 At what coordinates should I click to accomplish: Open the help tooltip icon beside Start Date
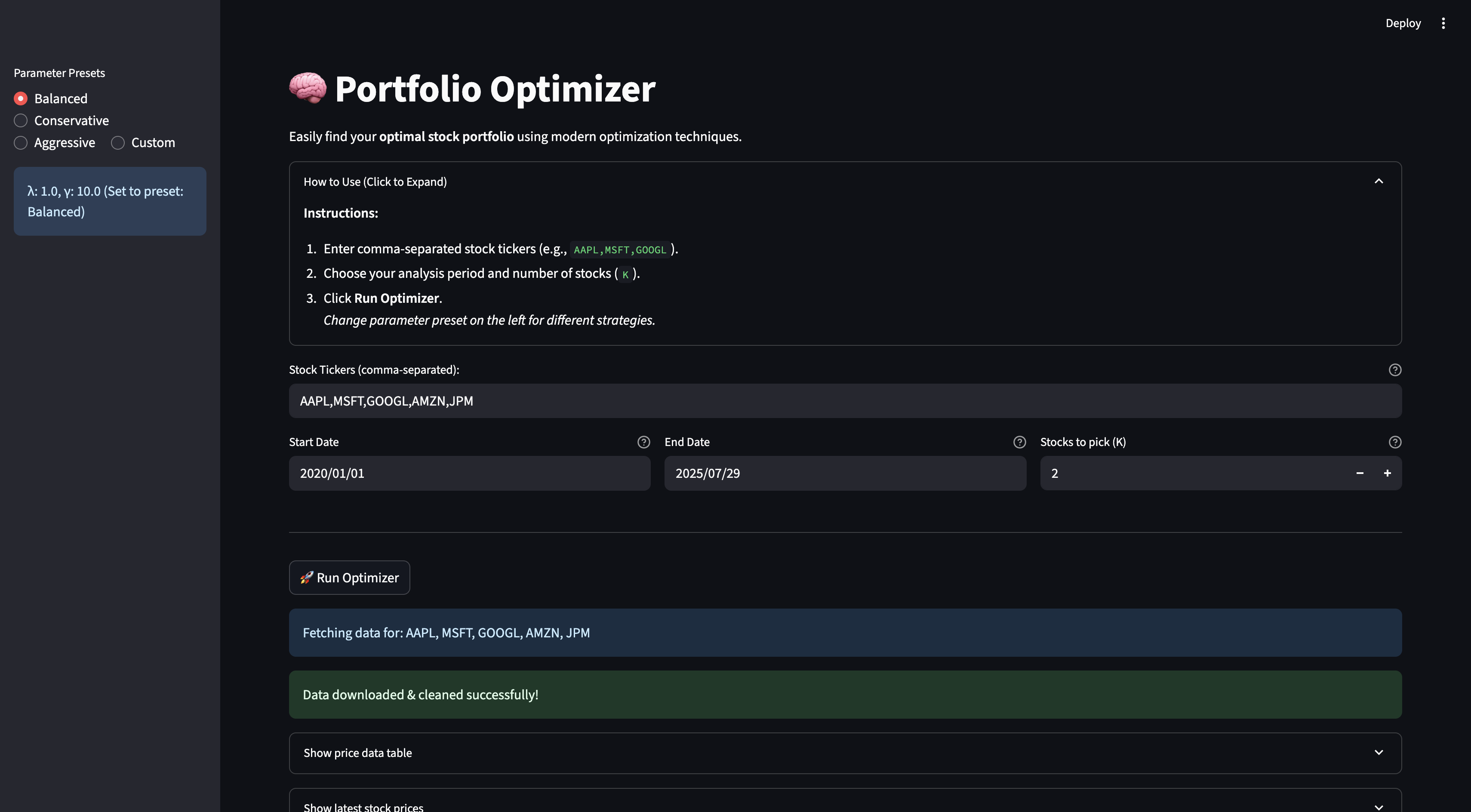click(x=643, y=442)
